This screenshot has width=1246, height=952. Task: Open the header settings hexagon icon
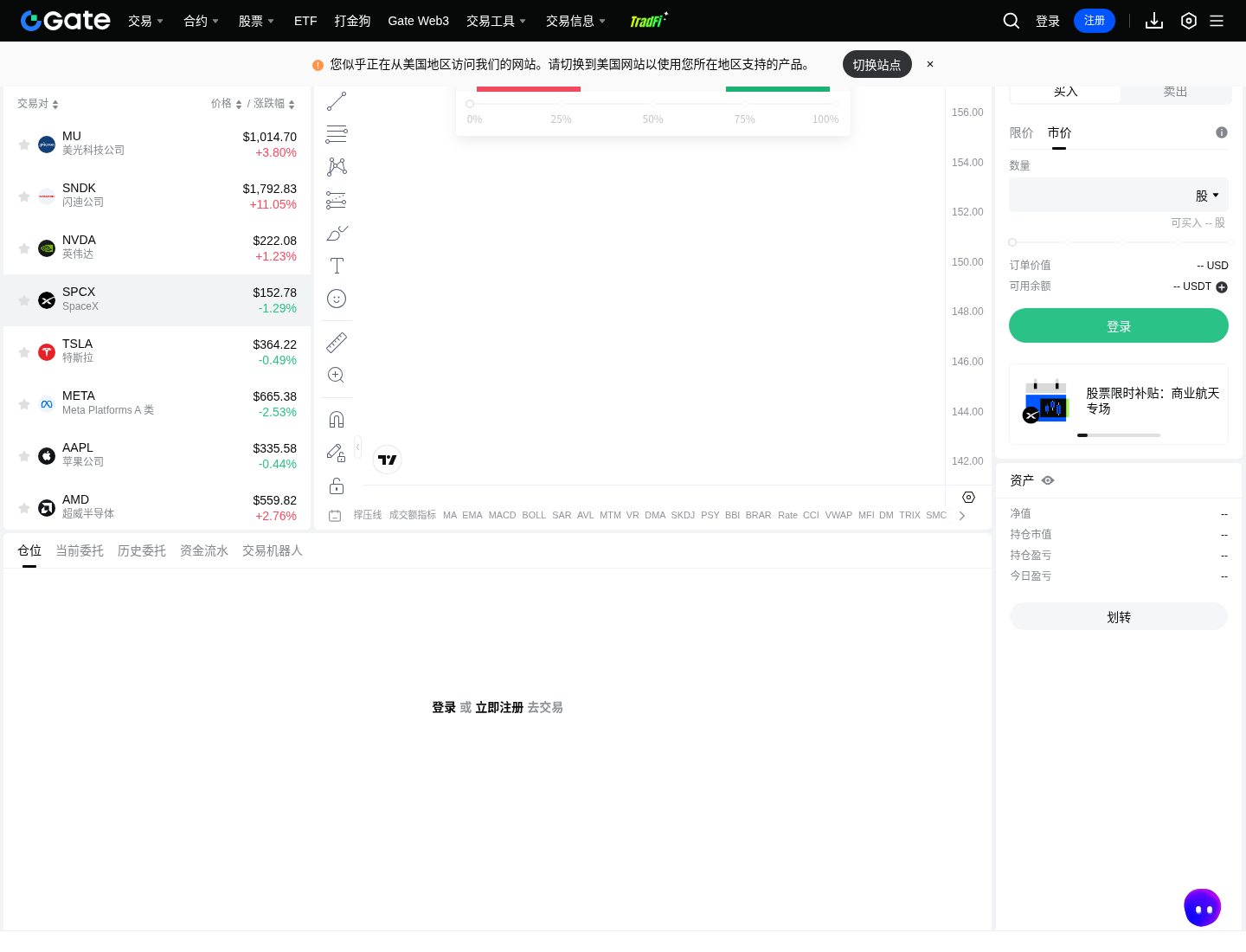1189,21
